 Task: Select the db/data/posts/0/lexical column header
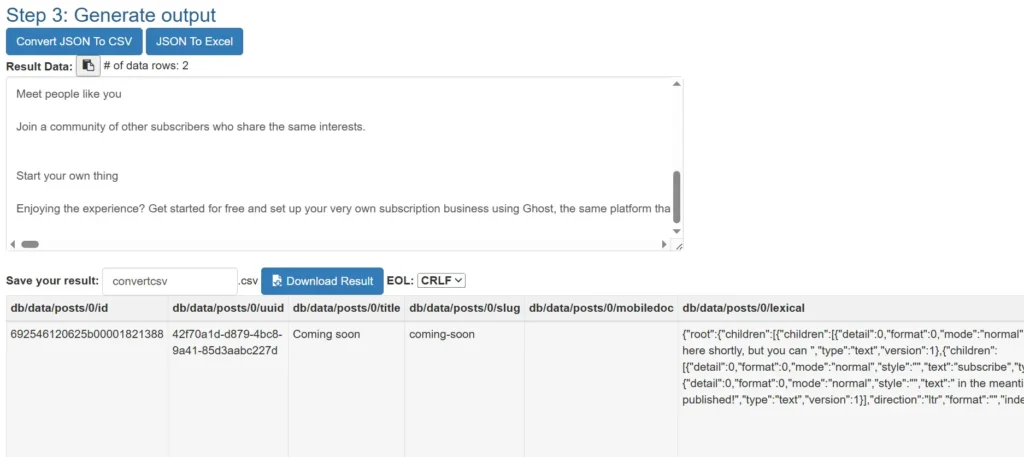743,308
